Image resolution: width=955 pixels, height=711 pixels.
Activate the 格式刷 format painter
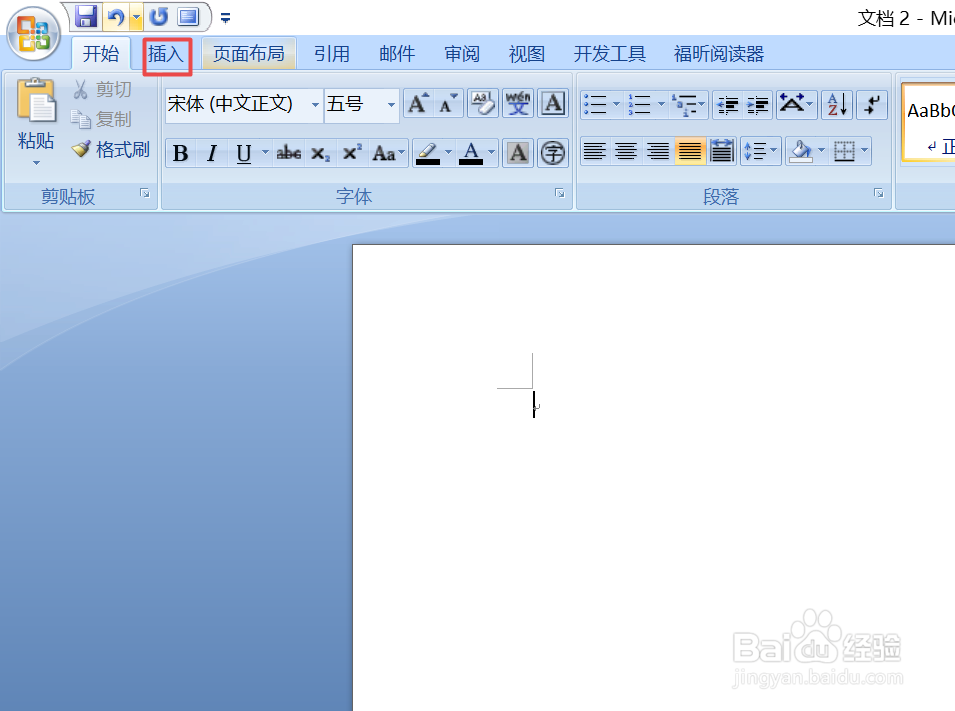111,149
